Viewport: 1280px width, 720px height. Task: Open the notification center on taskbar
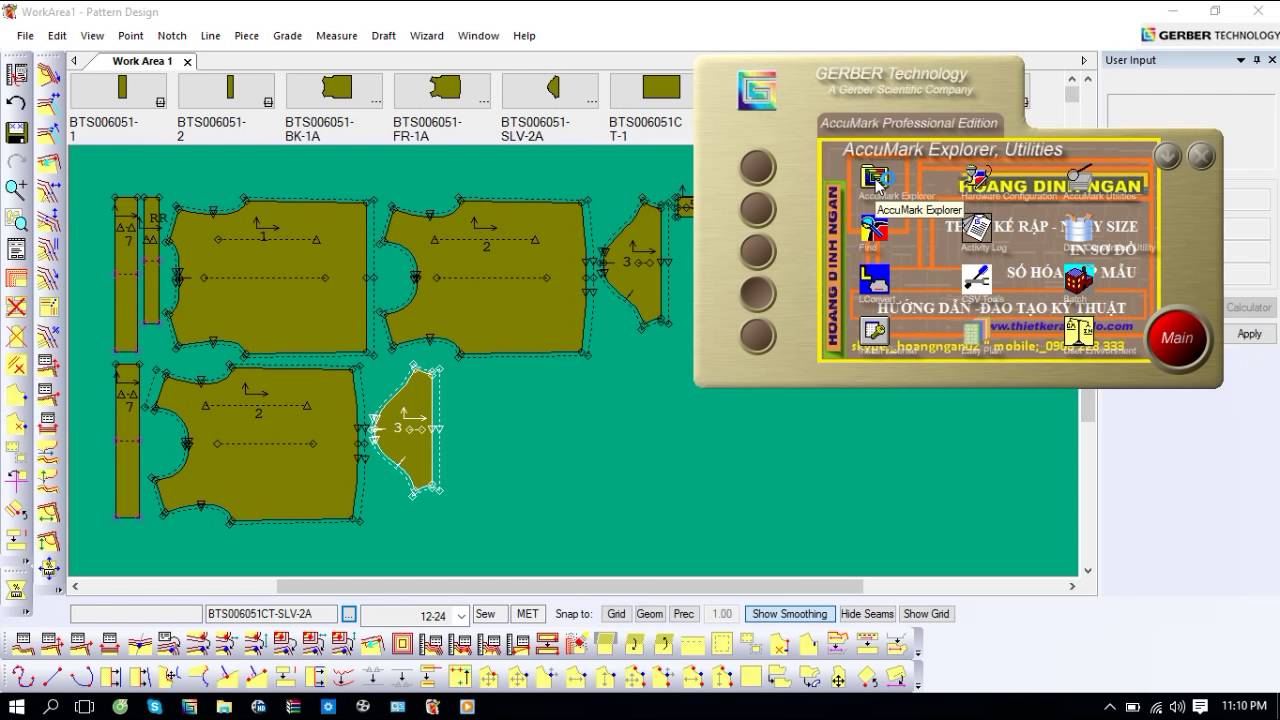(x=1201, y=707)
